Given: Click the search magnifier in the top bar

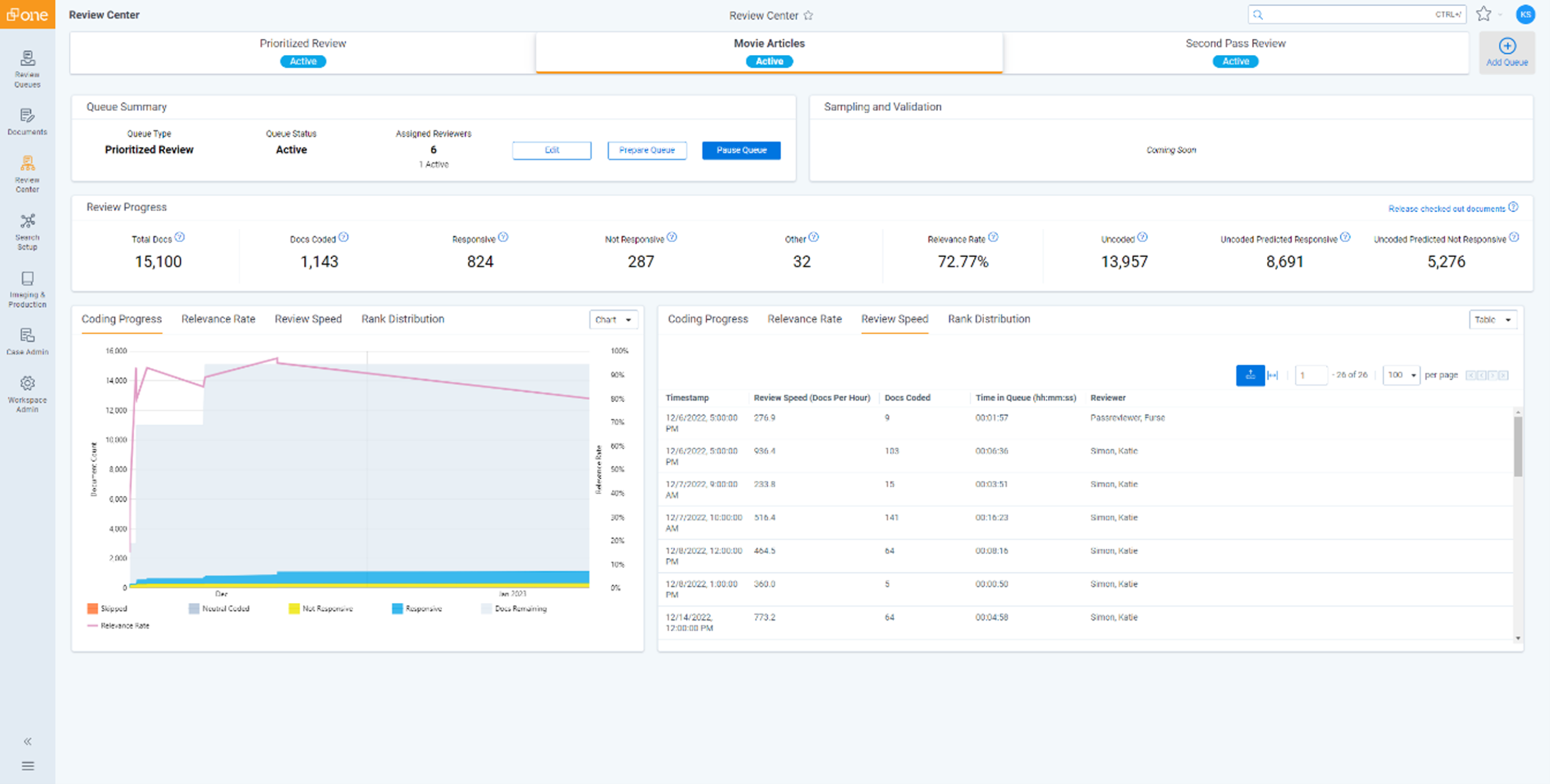Looking at the screenshot, I should 1258,14.
